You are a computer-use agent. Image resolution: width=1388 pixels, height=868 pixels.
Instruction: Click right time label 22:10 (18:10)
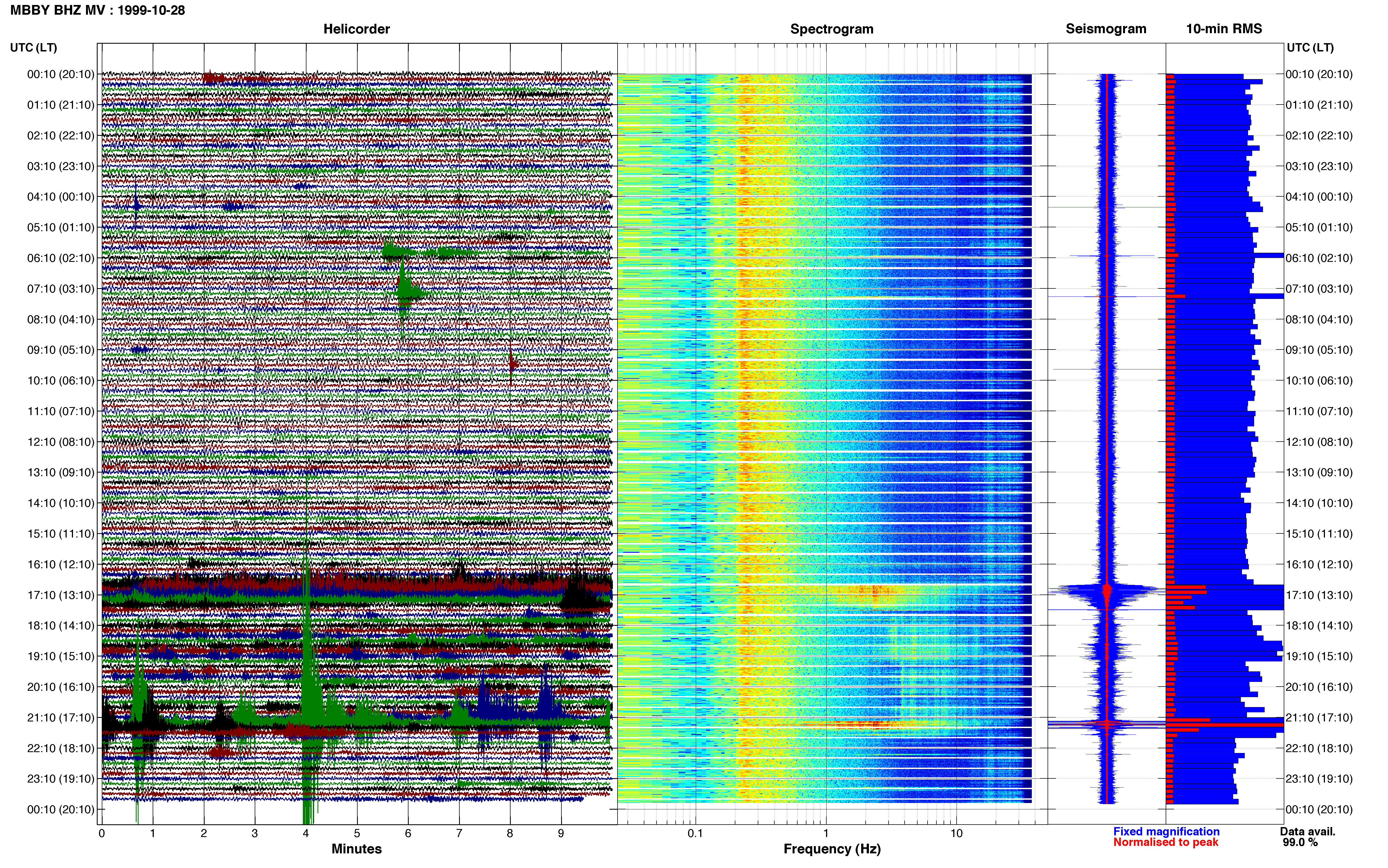coord(1319,749)
